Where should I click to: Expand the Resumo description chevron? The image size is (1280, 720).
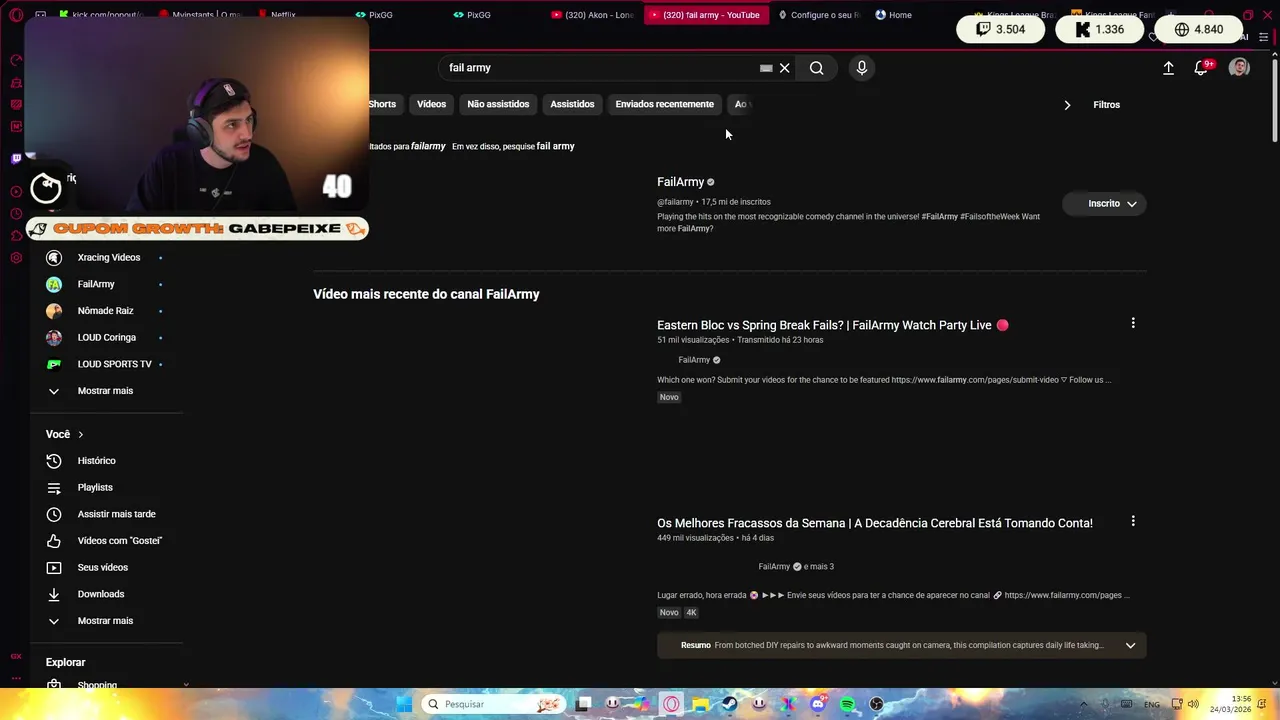tap(1130, 645)
